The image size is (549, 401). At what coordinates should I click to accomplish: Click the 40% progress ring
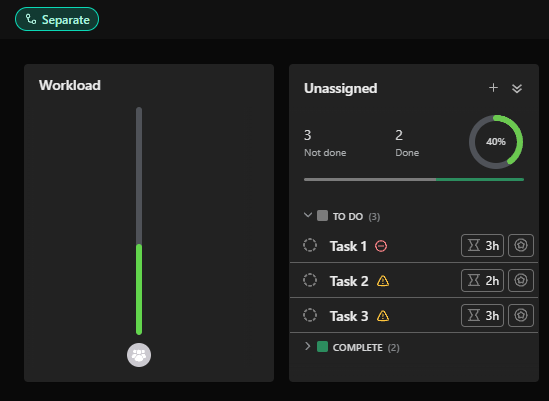pos(496,142)
